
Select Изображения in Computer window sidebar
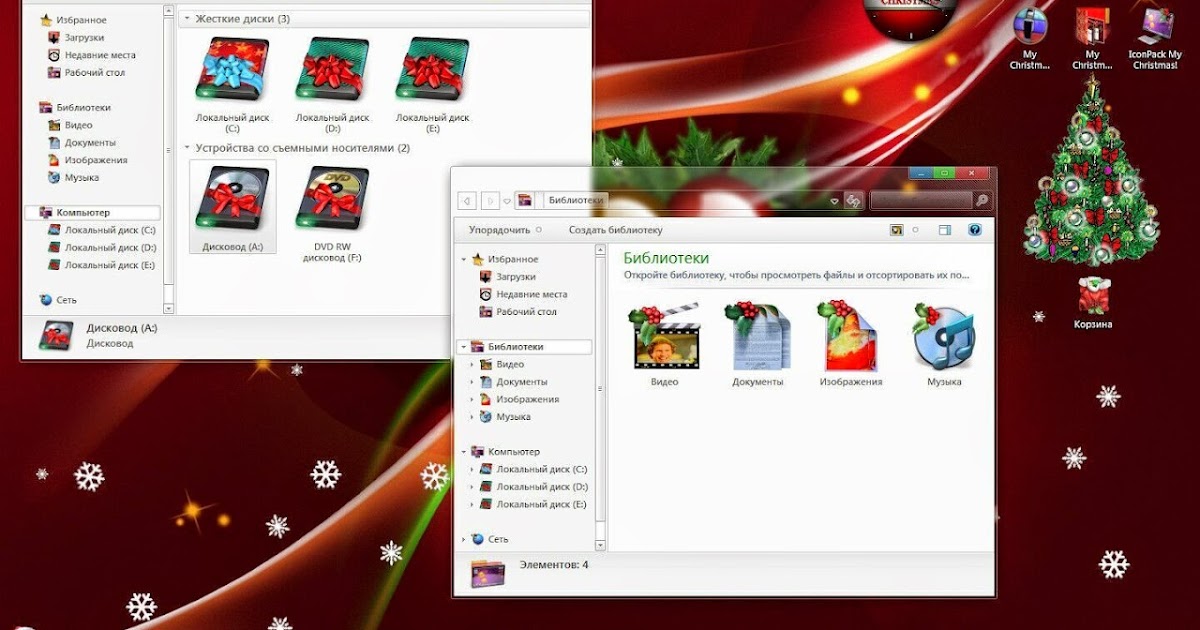click(x=88, y=160)
